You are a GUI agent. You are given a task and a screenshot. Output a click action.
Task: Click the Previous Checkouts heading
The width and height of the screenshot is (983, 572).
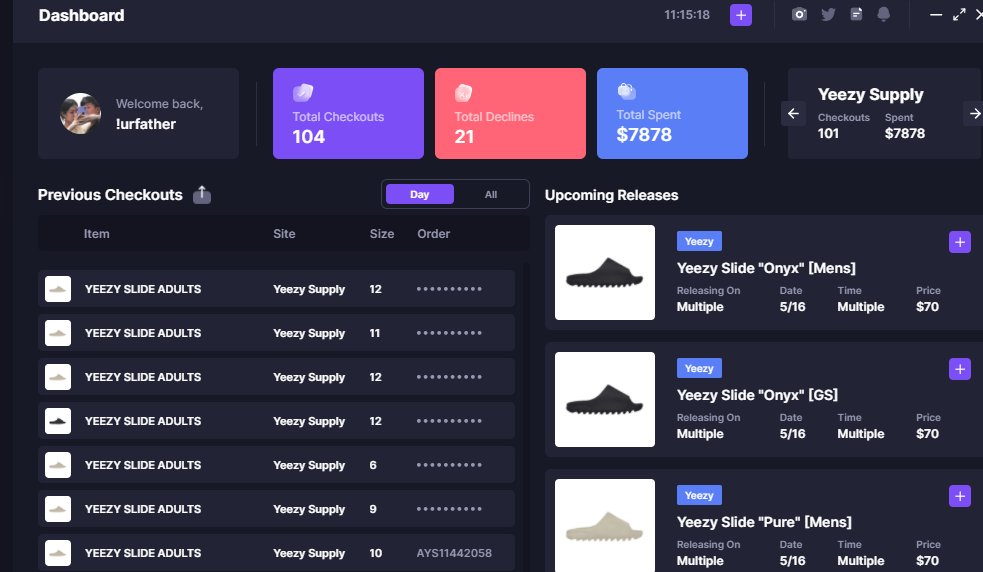(x=110, y=195)
